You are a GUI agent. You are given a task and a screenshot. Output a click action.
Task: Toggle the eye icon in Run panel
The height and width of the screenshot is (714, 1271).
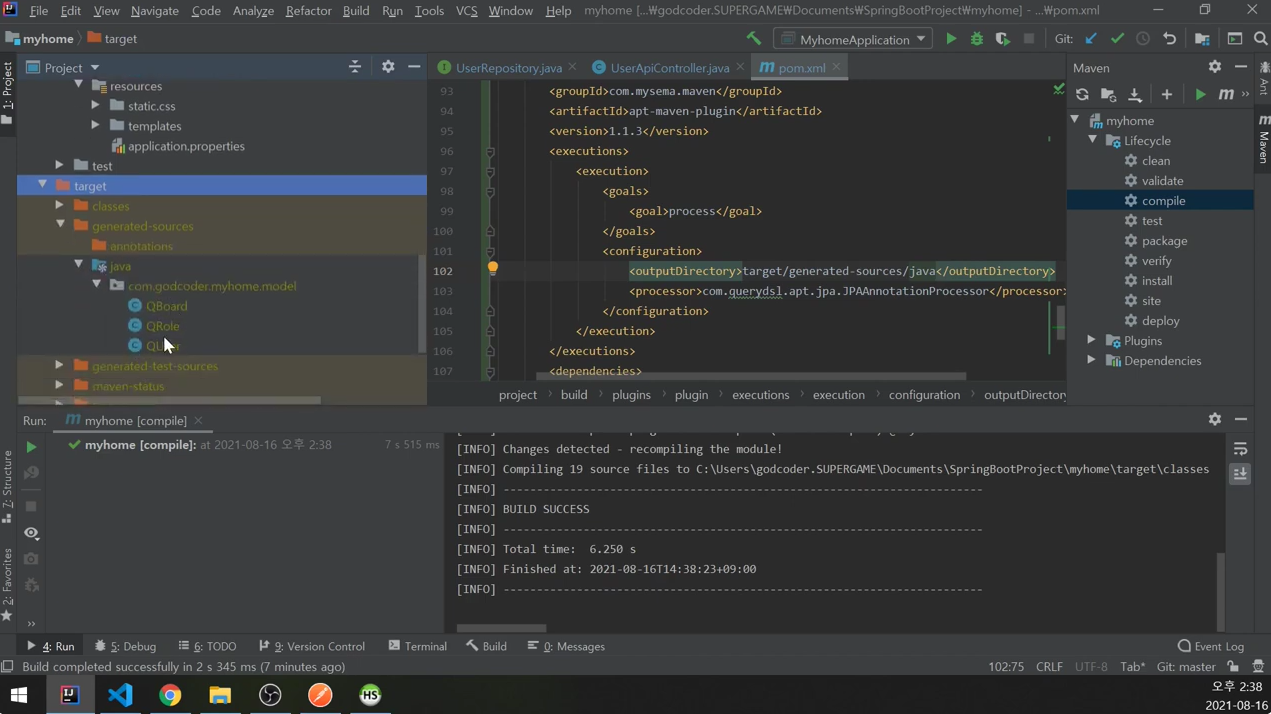(x=31, y=533)
